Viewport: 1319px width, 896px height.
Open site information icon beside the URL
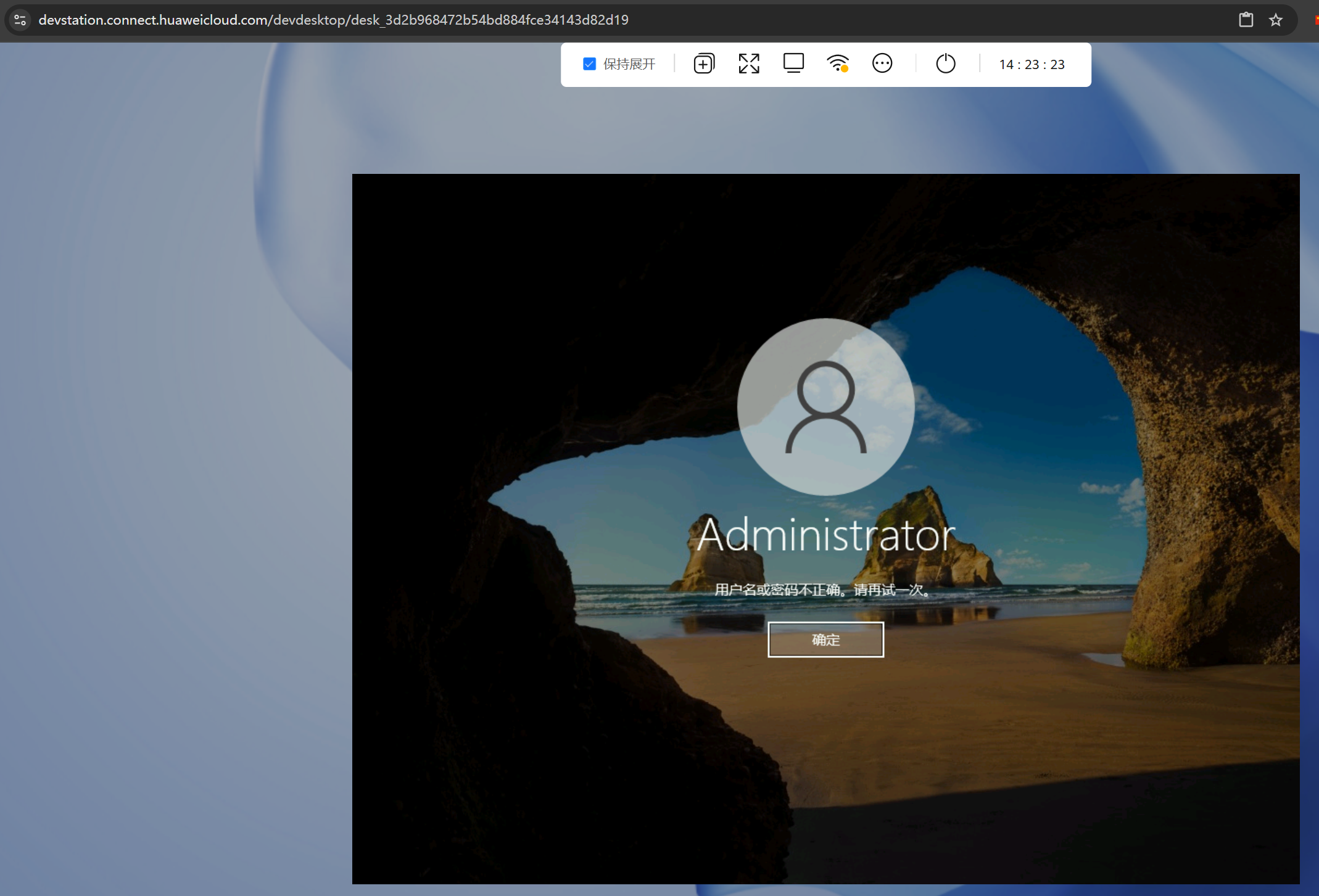tap(20, 20)
